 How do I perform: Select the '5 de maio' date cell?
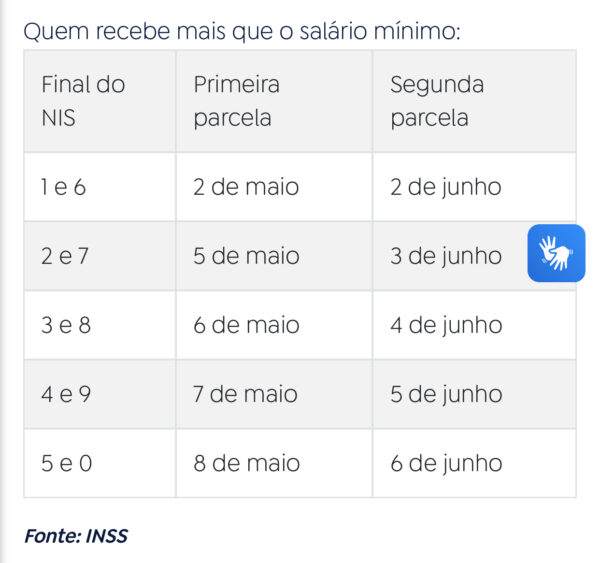(x=246, y=256)
